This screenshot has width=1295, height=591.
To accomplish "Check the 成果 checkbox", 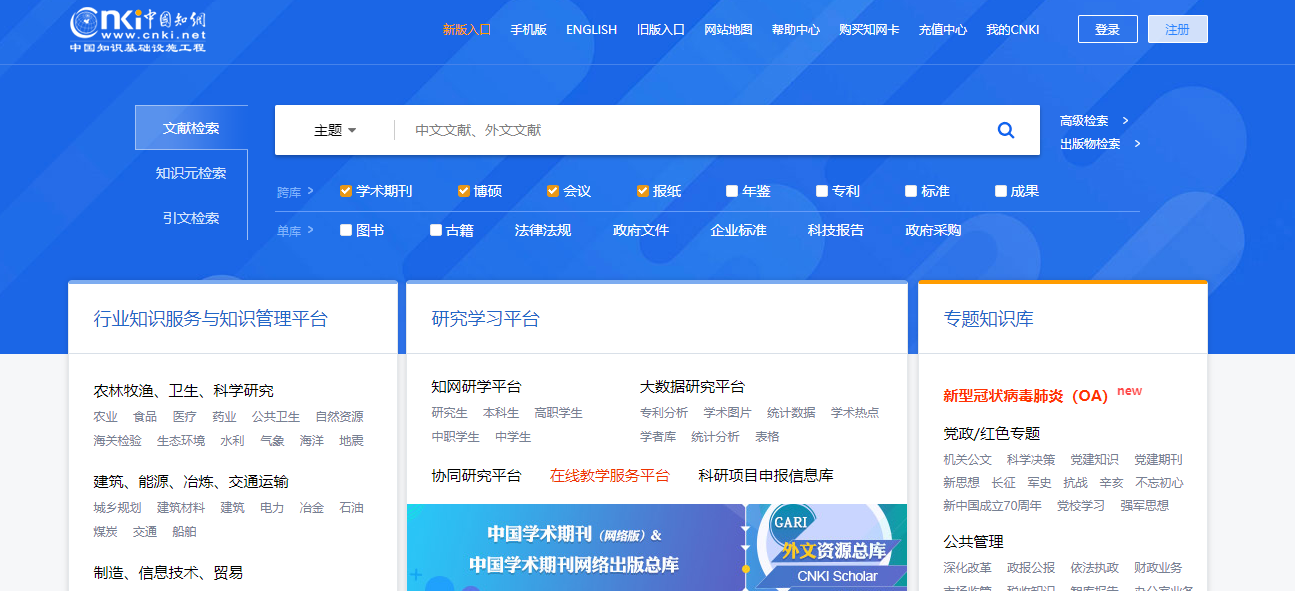I will [1001, 191].
